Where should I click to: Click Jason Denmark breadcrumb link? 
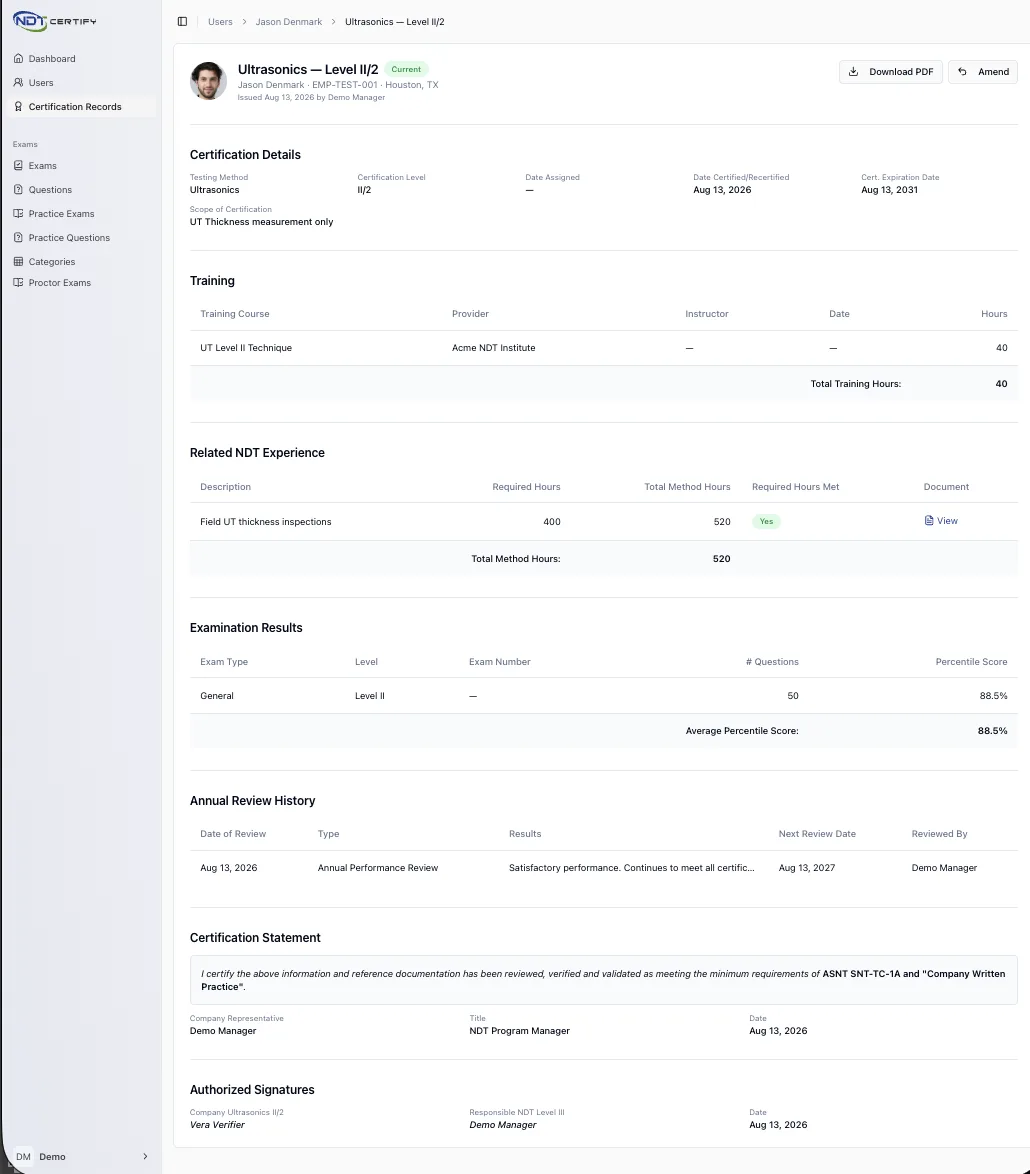288,22
